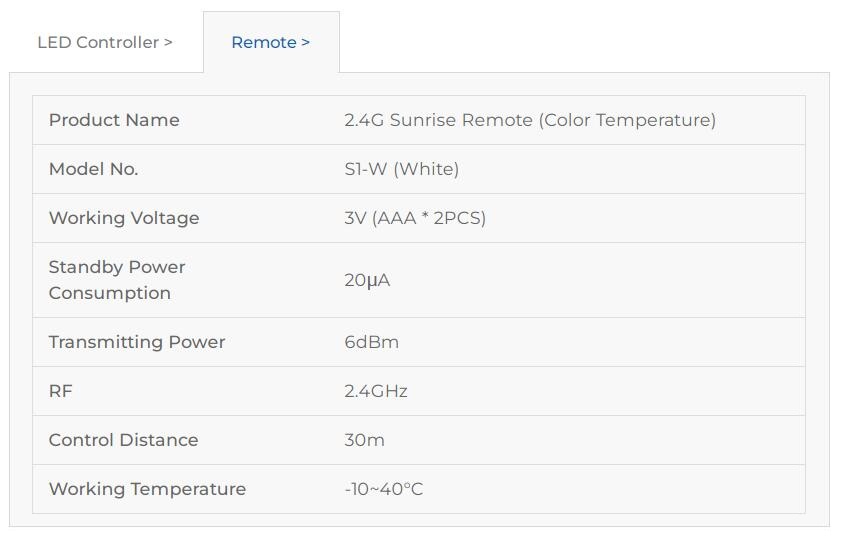843x537 pixels.
Task: Select the 6dBm value cell
Action: [x=371, y=342]
